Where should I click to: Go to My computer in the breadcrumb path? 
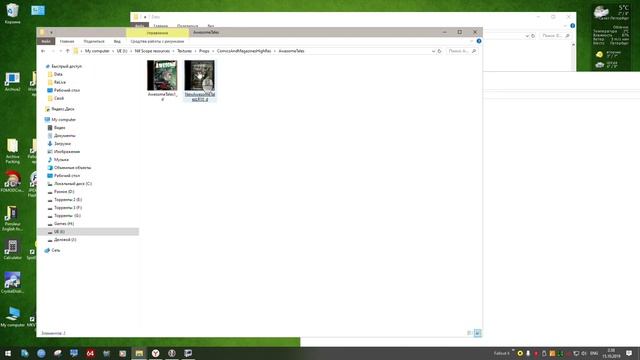[97, 51]
